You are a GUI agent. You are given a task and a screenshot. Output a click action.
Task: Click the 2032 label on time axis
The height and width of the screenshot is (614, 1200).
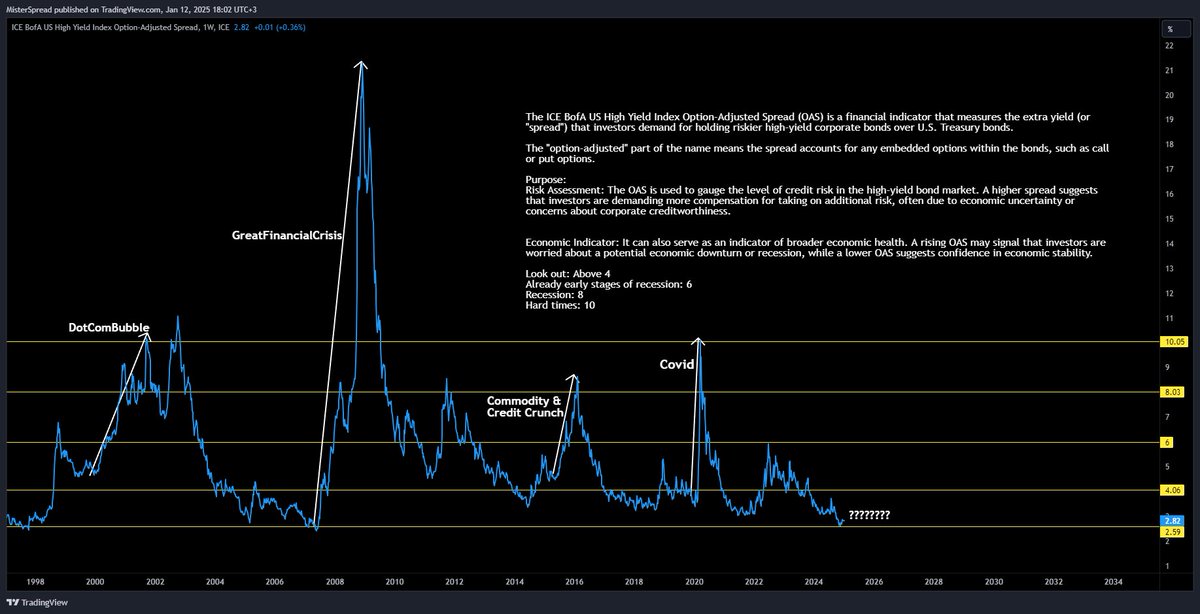pos(1054,580)
